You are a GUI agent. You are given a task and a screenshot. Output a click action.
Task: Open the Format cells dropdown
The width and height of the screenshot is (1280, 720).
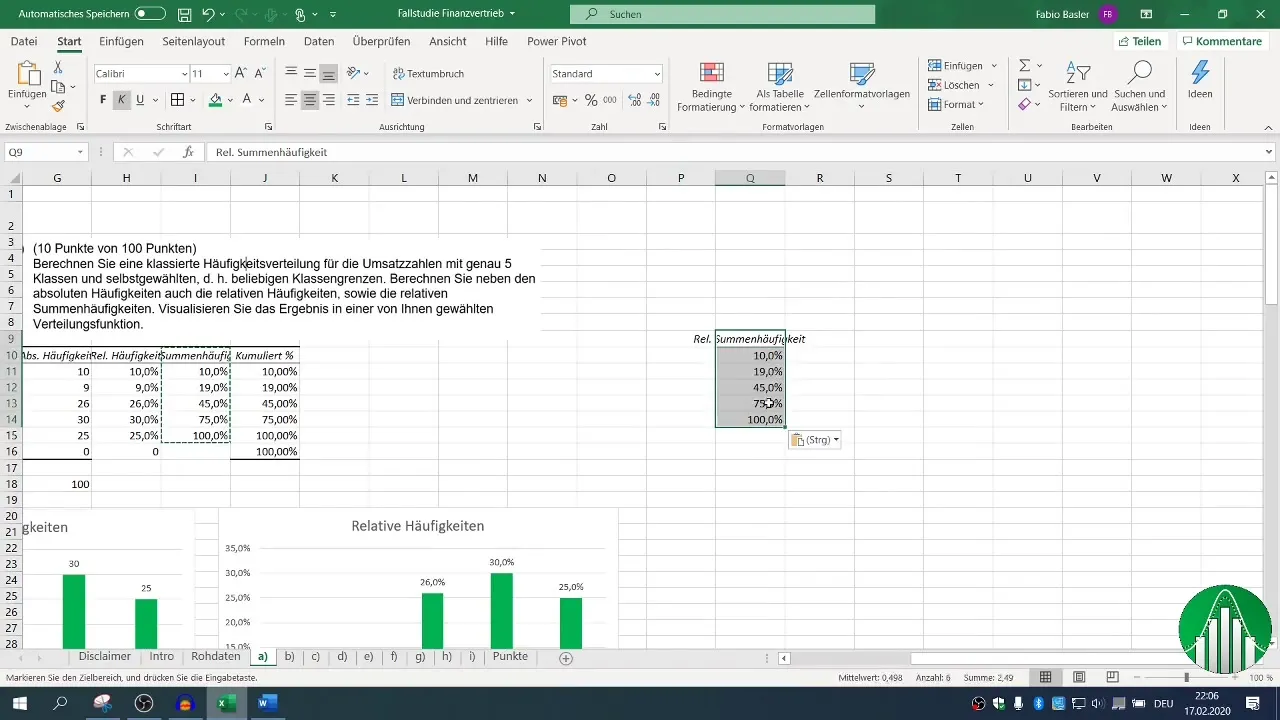point(956,104)
